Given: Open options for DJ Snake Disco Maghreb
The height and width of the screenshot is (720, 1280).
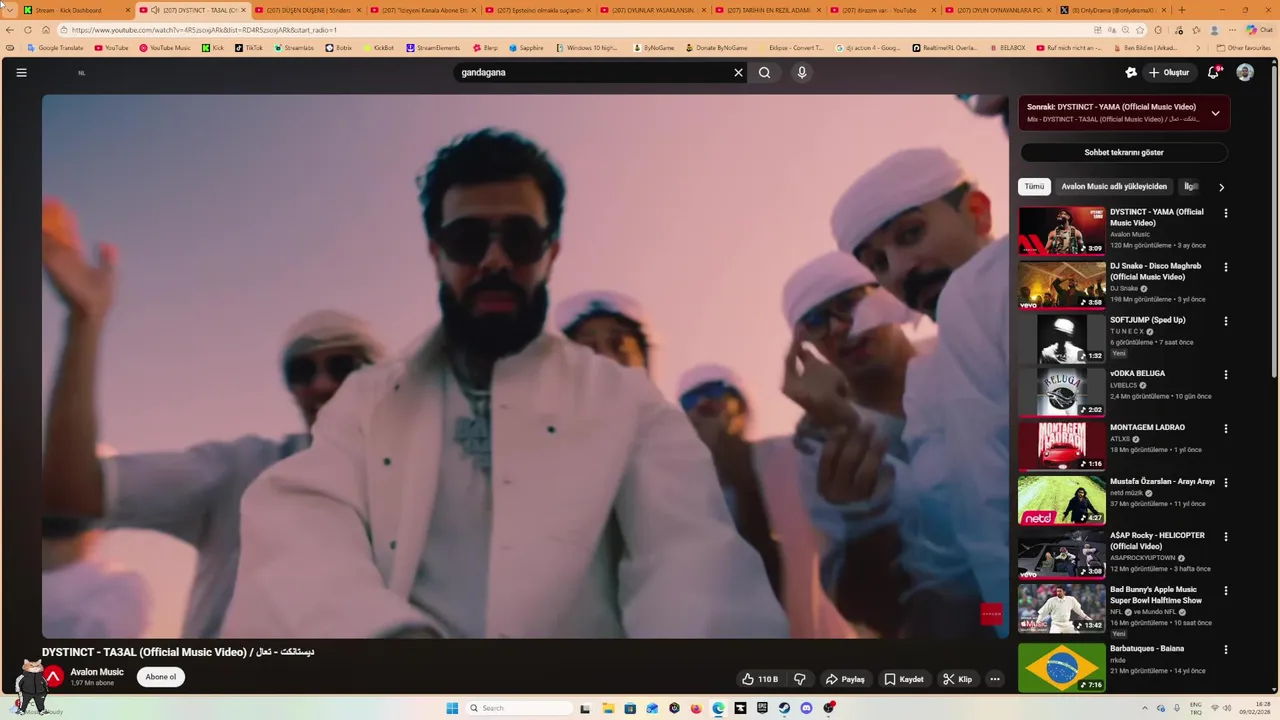Looking at the screenshot, I should 1226,267.
